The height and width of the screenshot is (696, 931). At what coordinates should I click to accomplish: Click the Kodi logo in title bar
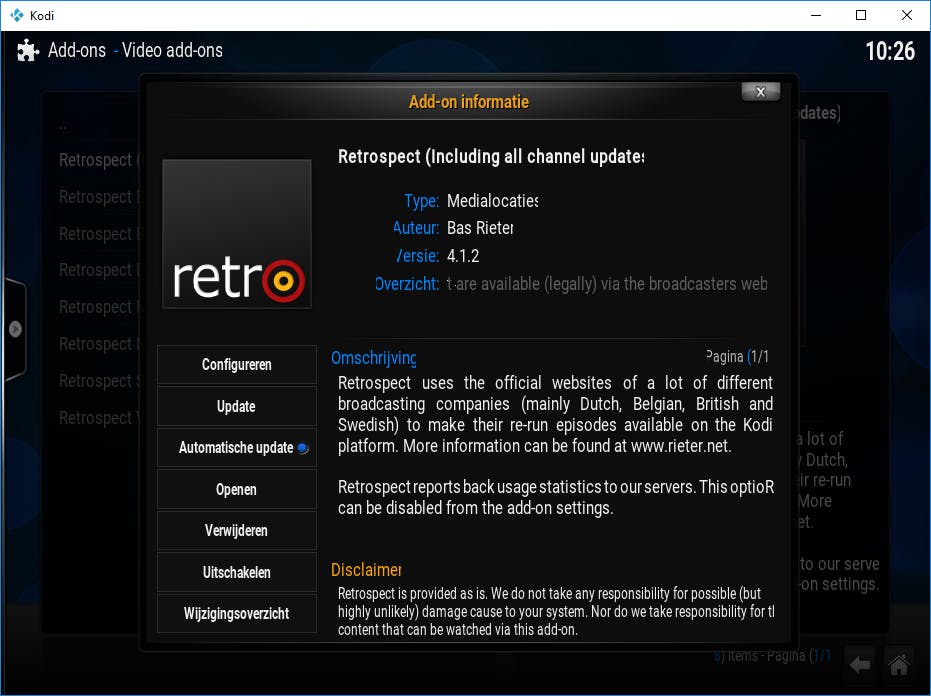(x=17, y=15)
